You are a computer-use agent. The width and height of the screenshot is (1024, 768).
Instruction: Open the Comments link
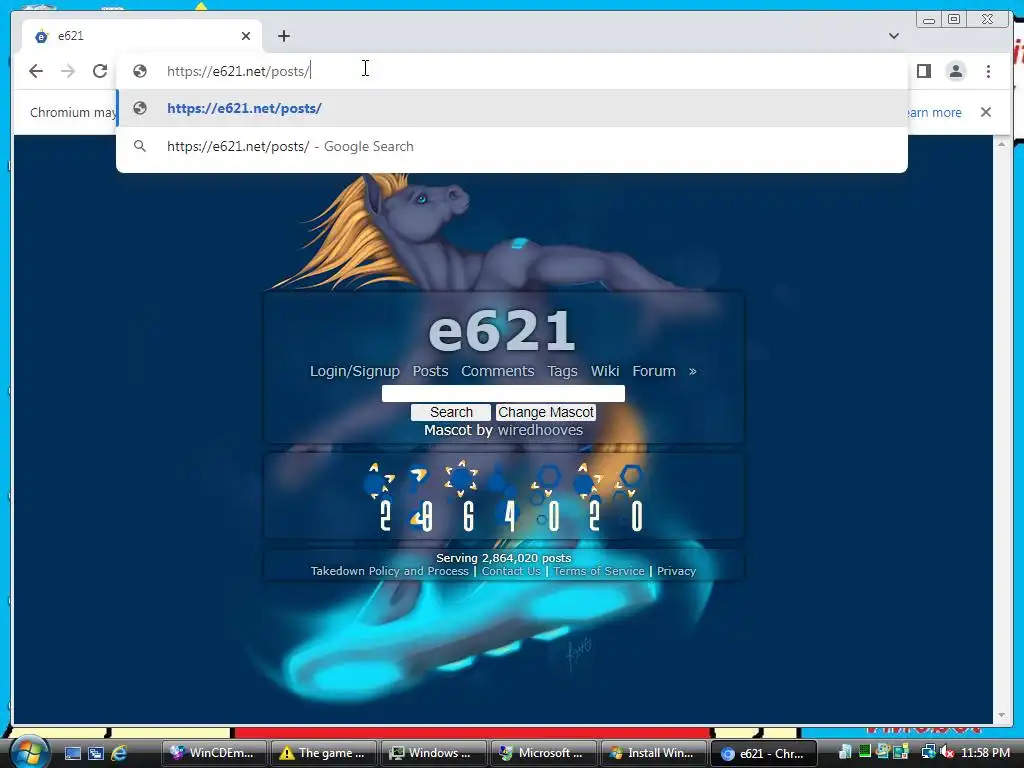coord(498,371)
